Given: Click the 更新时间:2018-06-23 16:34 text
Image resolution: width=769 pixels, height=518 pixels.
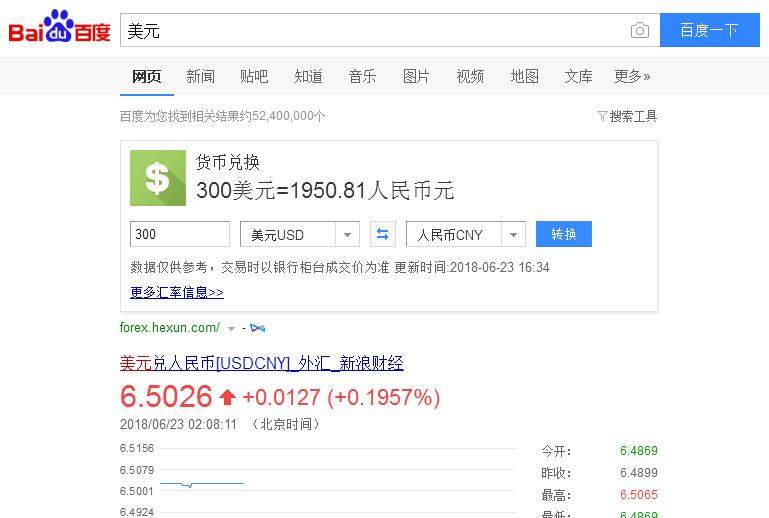Looking at the screenshot, I should [x=472, y=267].
